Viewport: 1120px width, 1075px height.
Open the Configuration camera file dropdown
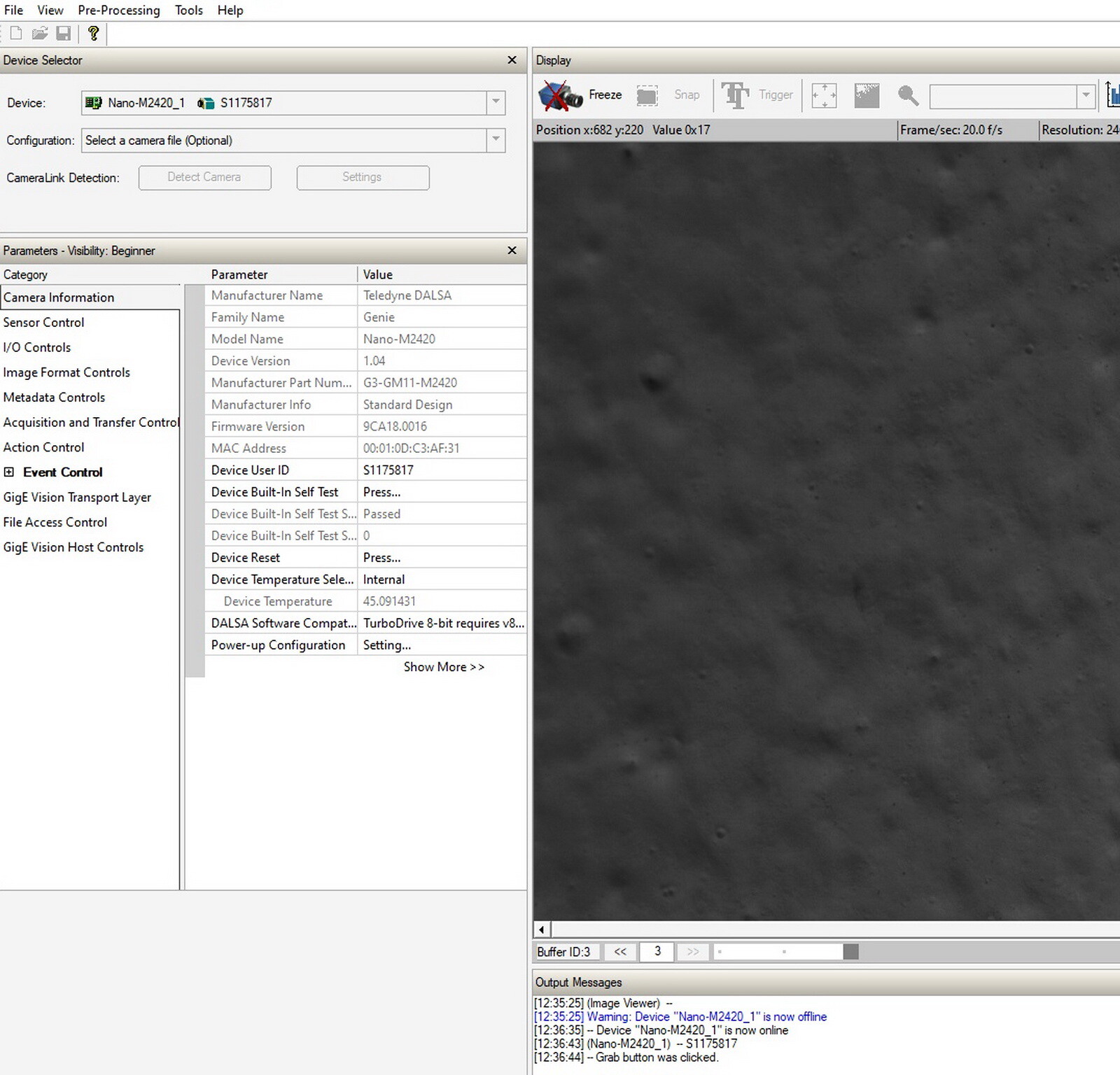(496, 140)
